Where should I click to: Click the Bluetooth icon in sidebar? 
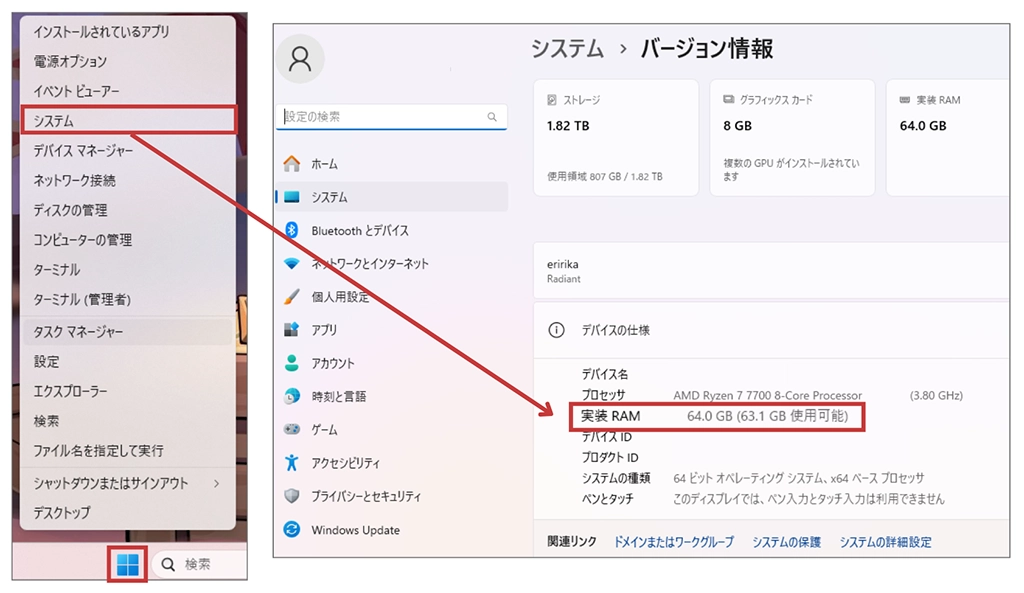click(x=292, y=230)
